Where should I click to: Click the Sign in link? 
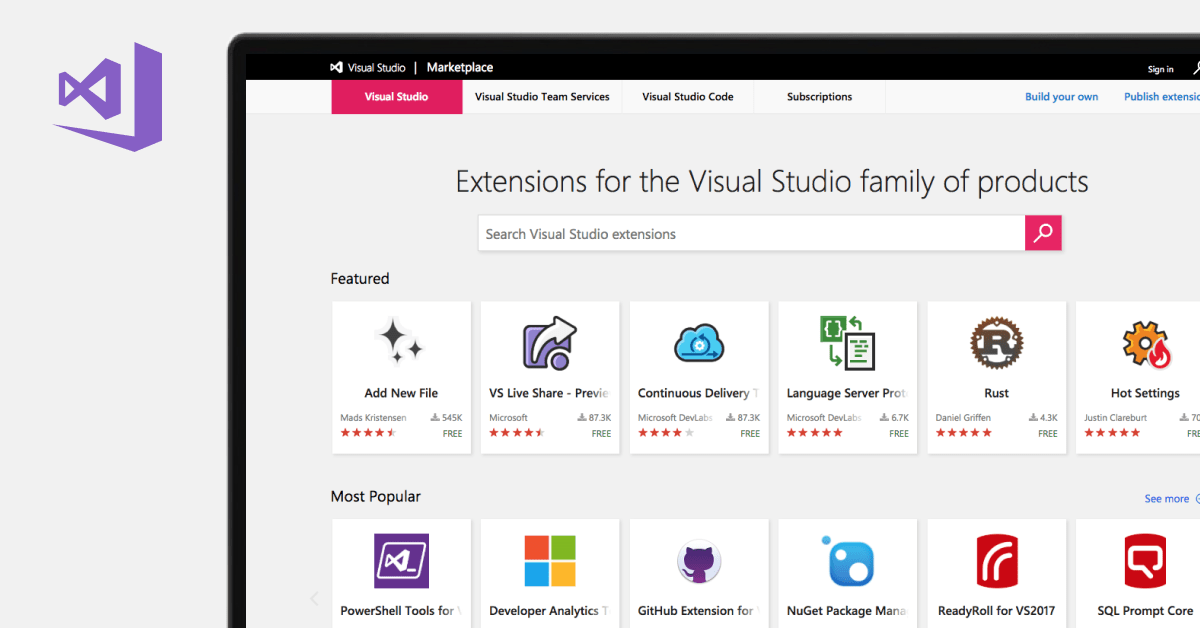point(1161,69)
